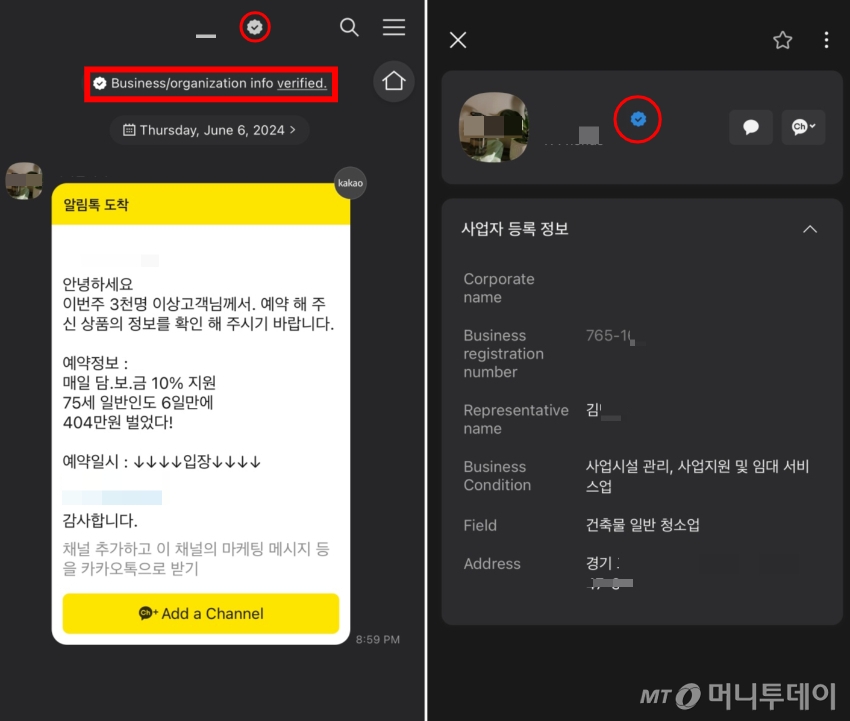Screen dimensions: 850x721
Task: Tap the blue verified checkmark badge
Action: pyautogui.click(x=638, y=120)
